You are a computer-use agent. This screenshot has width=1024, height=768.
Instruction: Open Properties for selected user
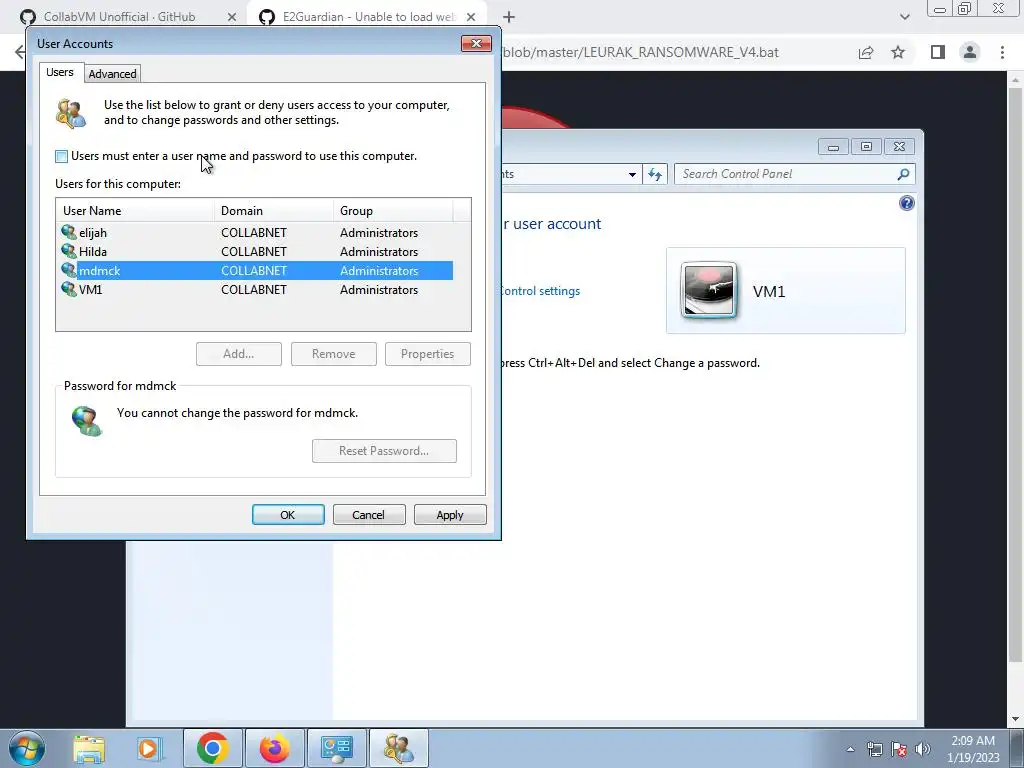coord(428,354)
